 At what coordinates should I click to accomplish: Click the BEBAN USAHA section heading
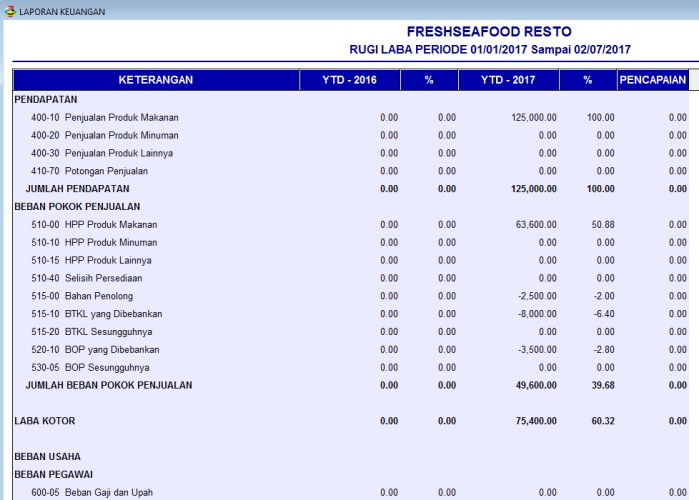48,457
